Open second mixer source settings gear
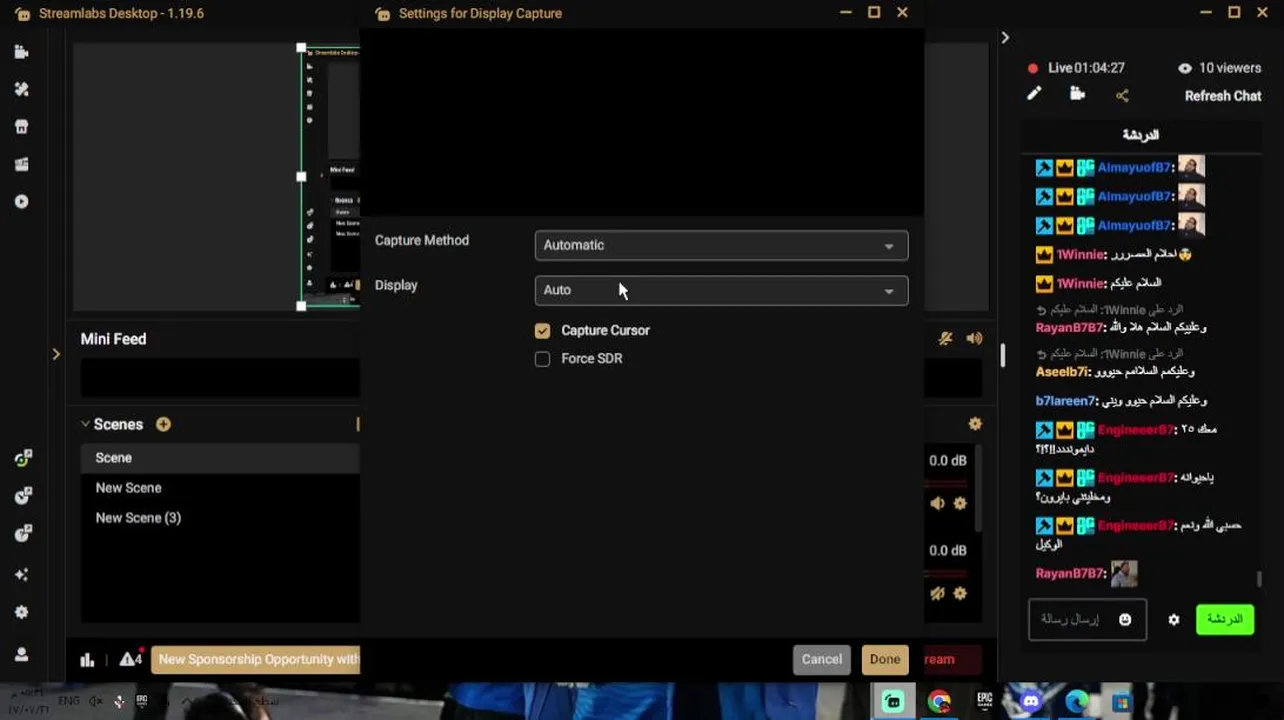Image resolution: width=1284 pixels, height=720 pixels. click(x=960, y=593)
